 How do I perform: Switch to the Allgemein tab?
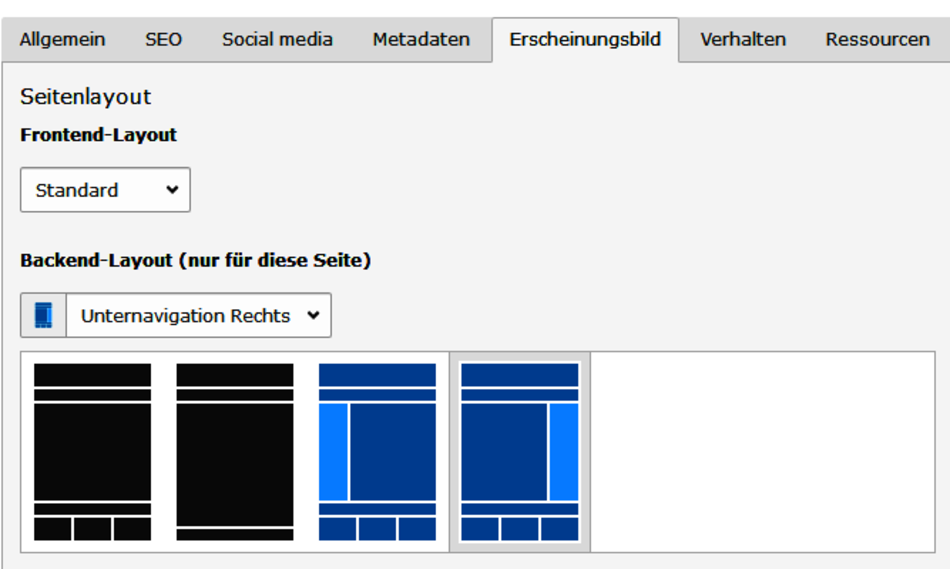(62, 40)
